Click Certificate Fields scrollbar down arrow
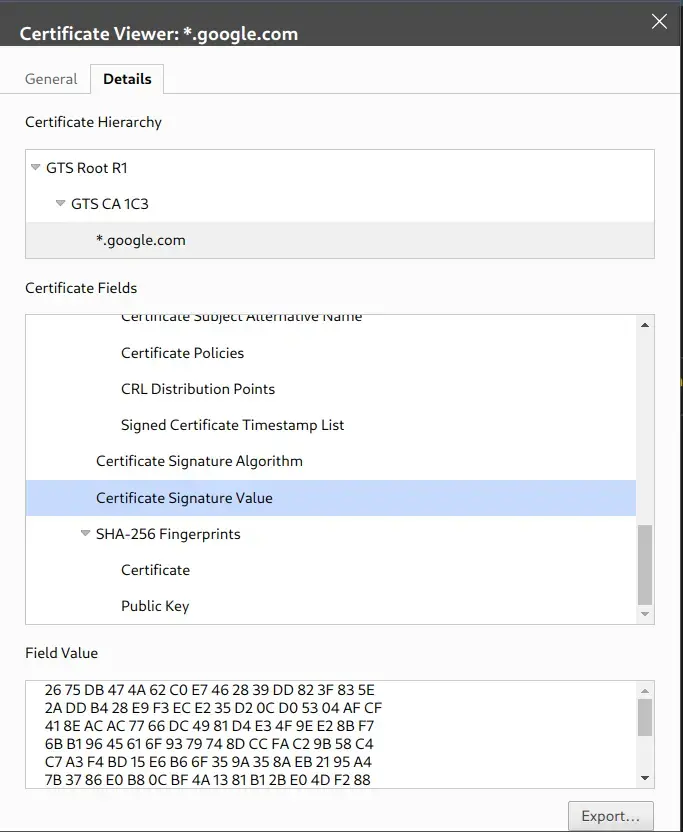 [645, 614]
